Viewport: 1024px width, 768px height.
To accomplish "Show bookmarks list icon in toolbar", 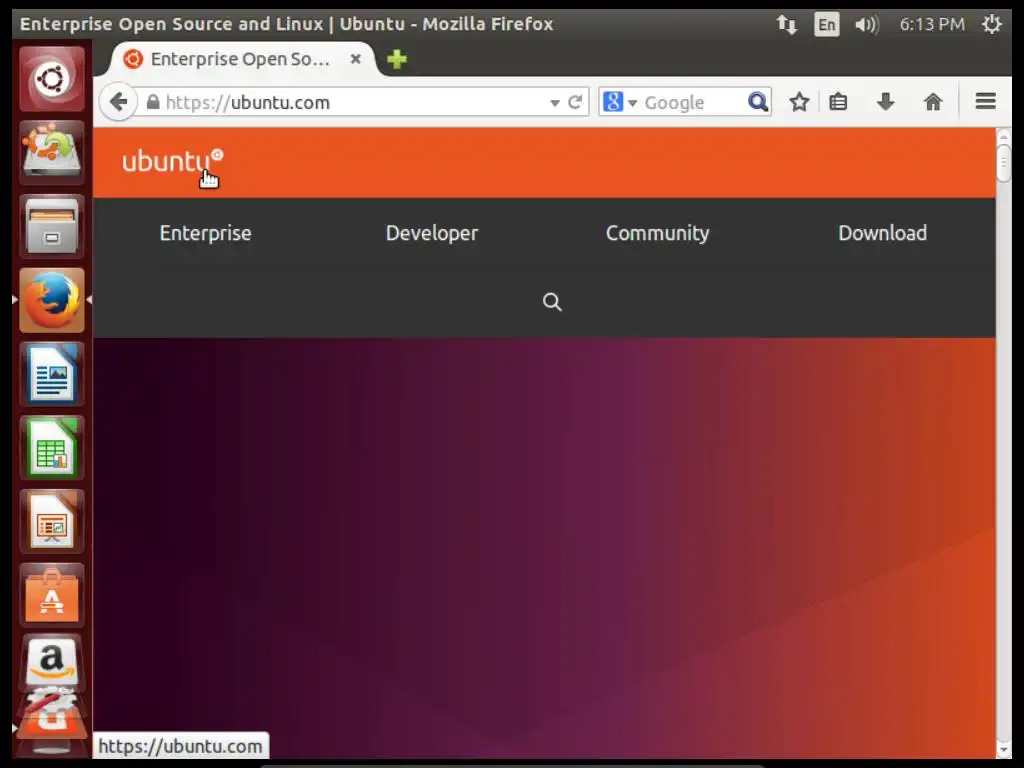I will coord(838,102).
